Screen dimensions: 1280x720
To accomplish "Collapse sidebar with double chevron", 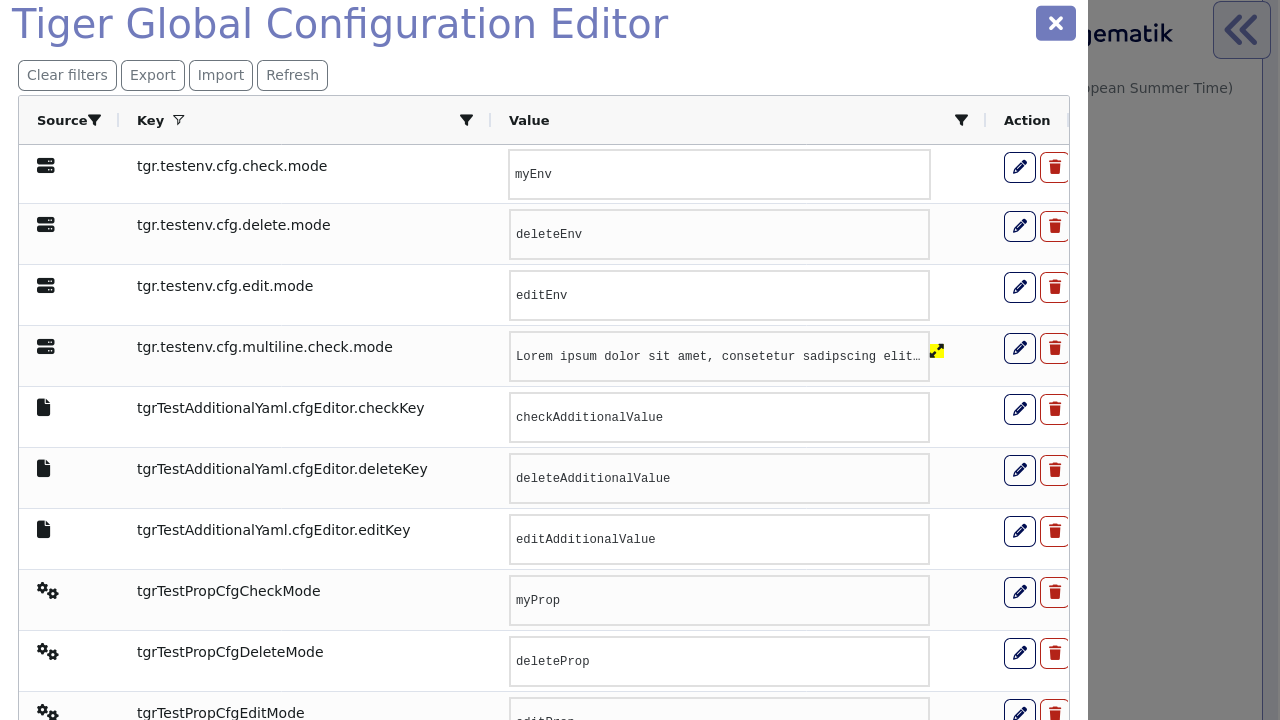I will point(1242,30).
